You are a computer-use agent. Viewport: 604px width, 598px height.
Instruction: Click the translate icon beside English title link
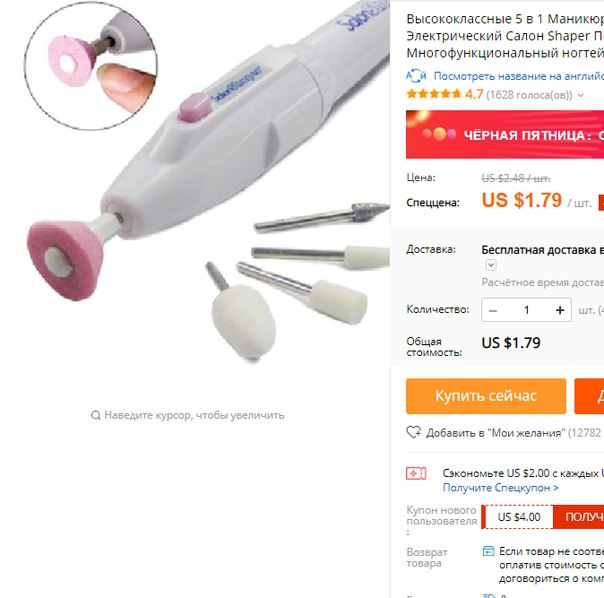416,76
